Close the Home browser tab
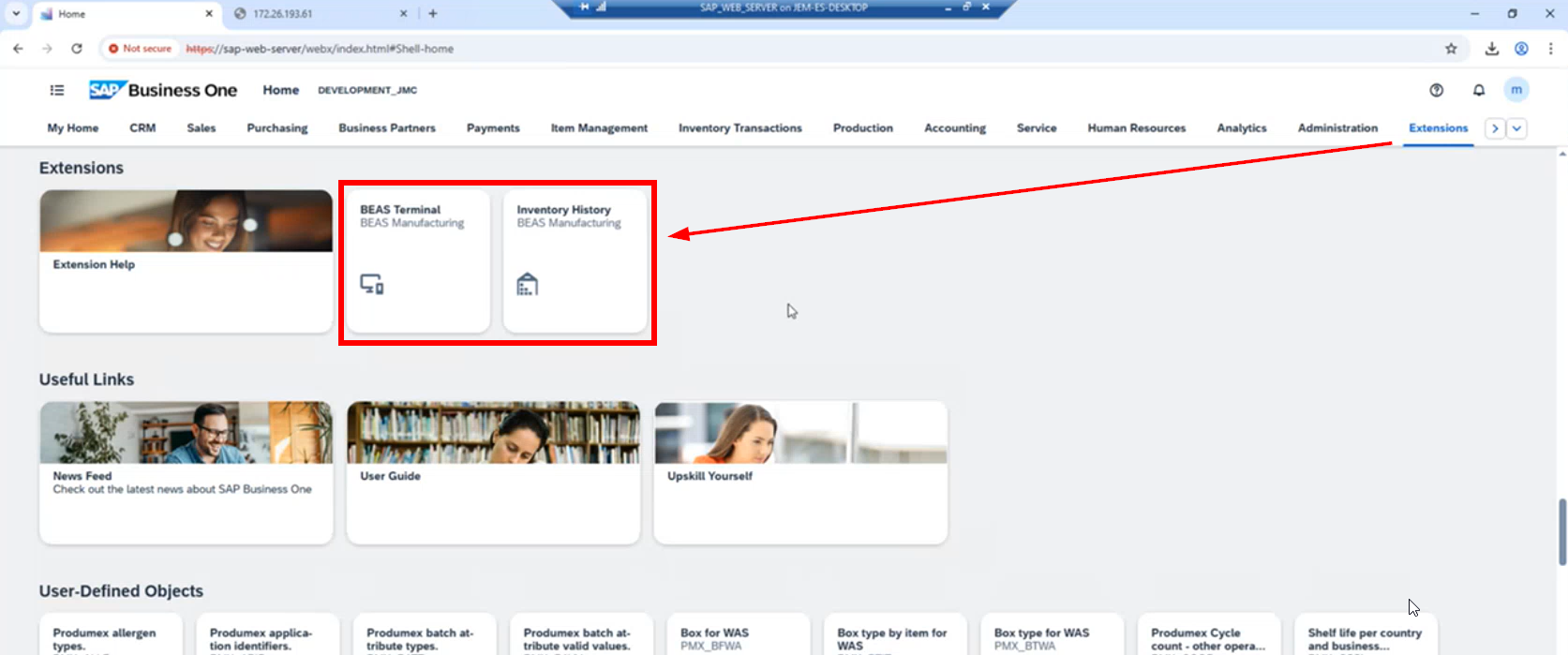 click(x=209, y=14)
